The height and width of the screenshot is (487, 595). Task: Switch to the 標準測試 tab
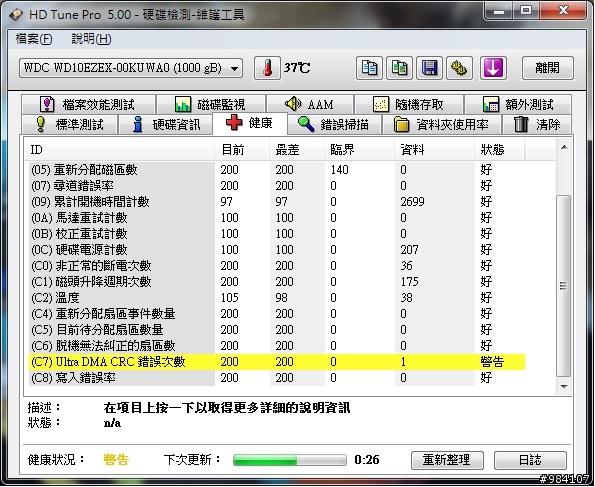click(x=69, y=125)
